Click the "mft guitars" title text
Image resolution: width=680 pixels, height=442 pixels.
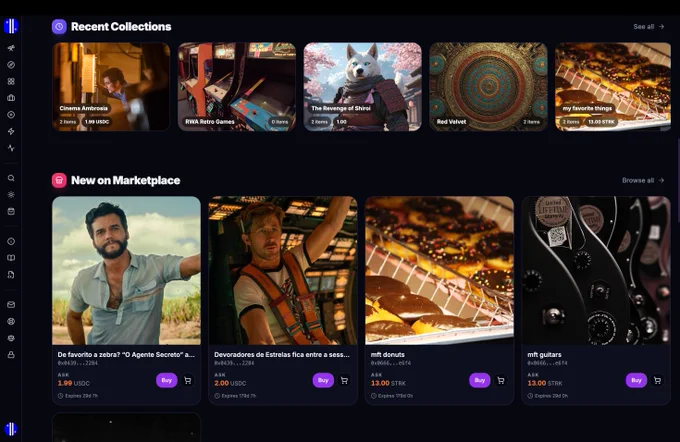(544, 354)
